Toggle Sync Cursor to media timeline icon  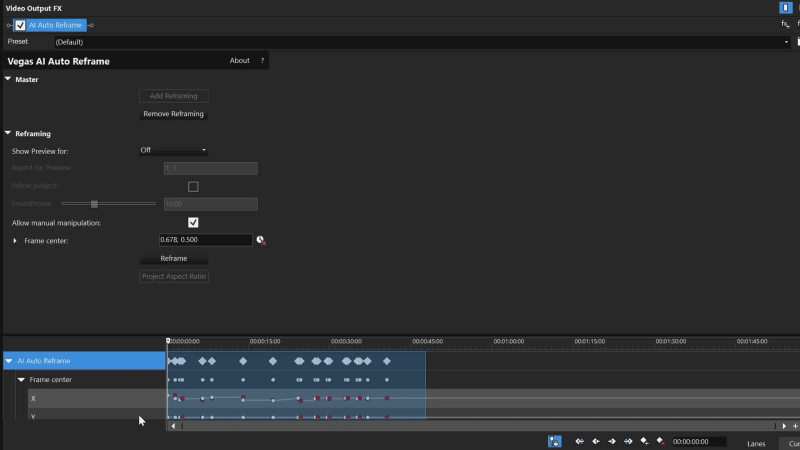[555, 441]
